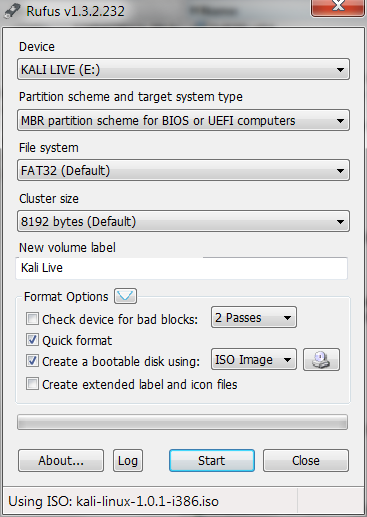The image size is (367, 517).
Task: Open the ISO Image boot type dropdown
Action: 254,359
